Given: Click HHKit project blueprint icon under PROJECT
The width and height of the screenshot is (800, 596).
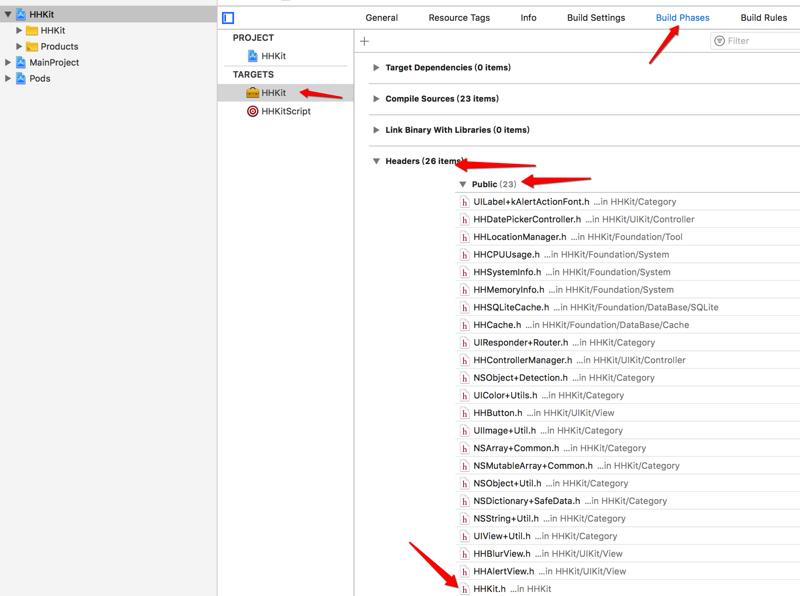Looking at the screenshot, I should coord(253,56).
